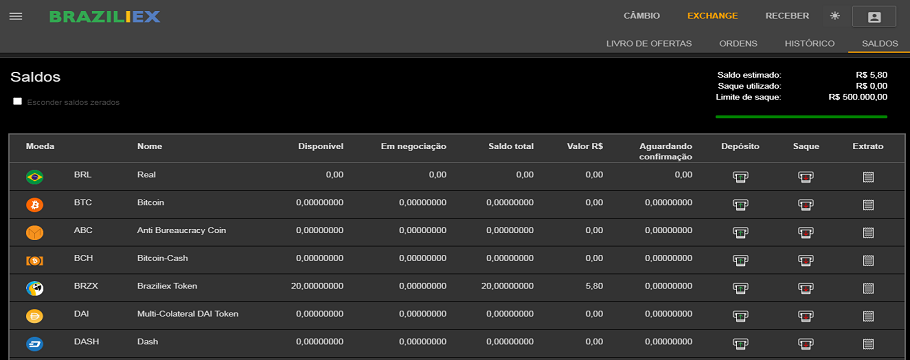The width and height of the screenshot is (910, 360).
Task: Click the Valor R$ column header
Action: [x=584, y=146]
